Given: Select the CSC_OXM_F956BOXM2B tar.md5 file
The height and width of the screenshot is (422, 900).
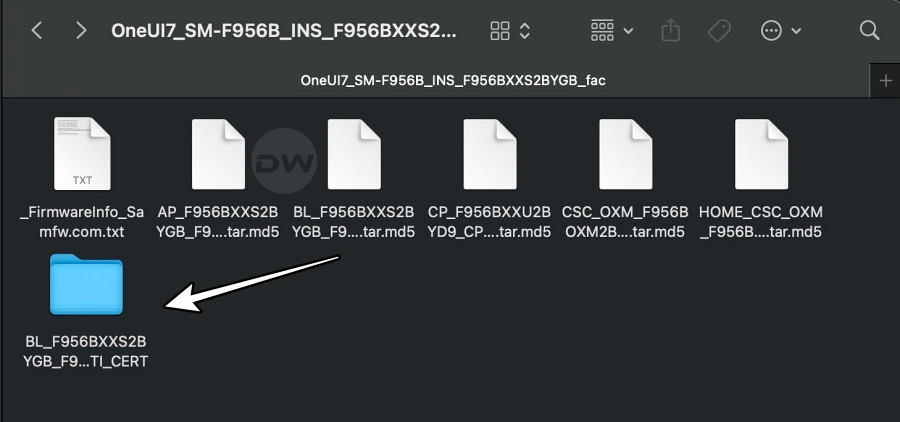Looking at the screenshot, I should pos(625,154).
